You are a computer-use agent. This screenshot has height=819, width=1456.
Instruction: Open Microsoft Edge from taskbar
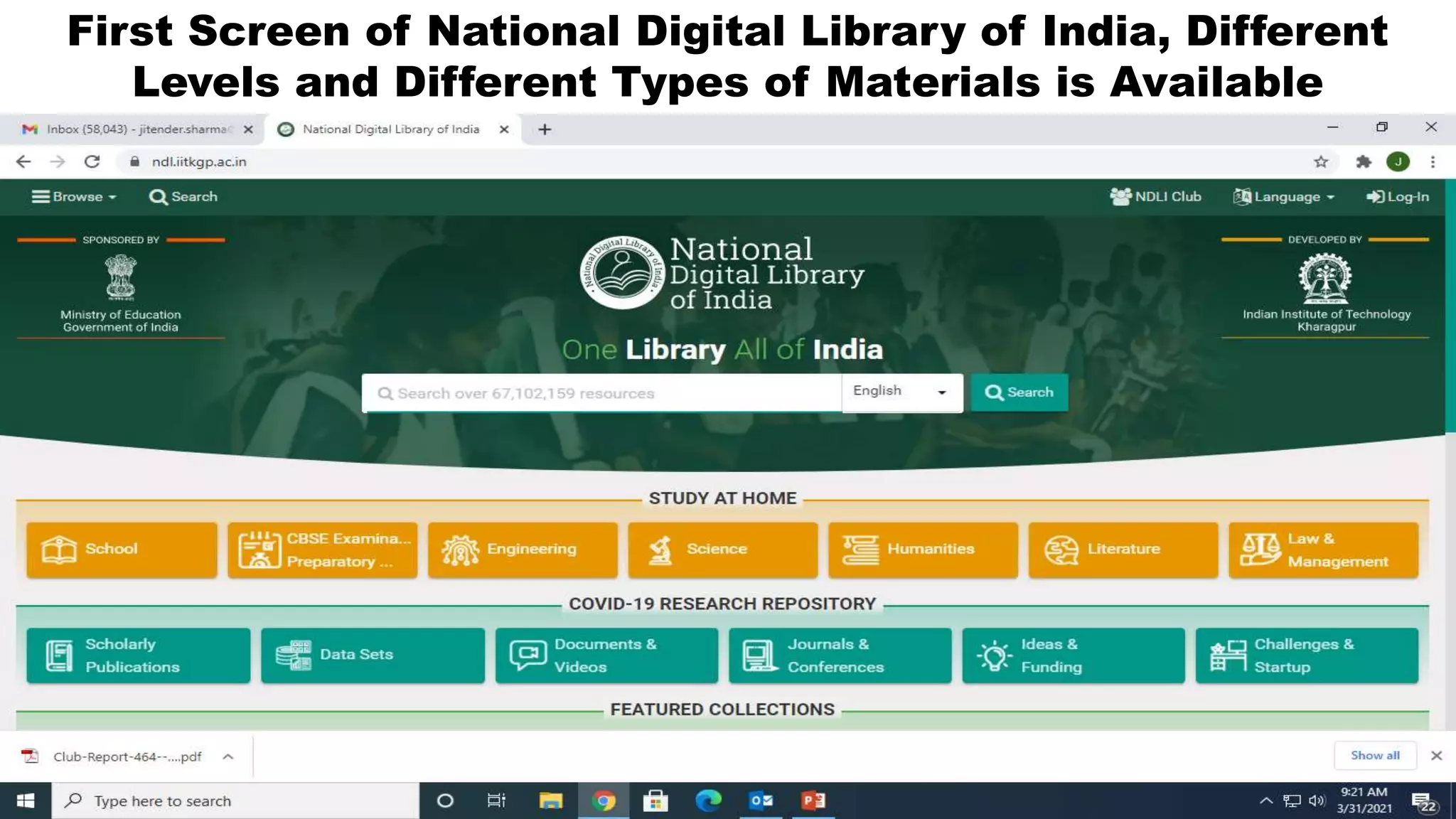tap(708, 801)
